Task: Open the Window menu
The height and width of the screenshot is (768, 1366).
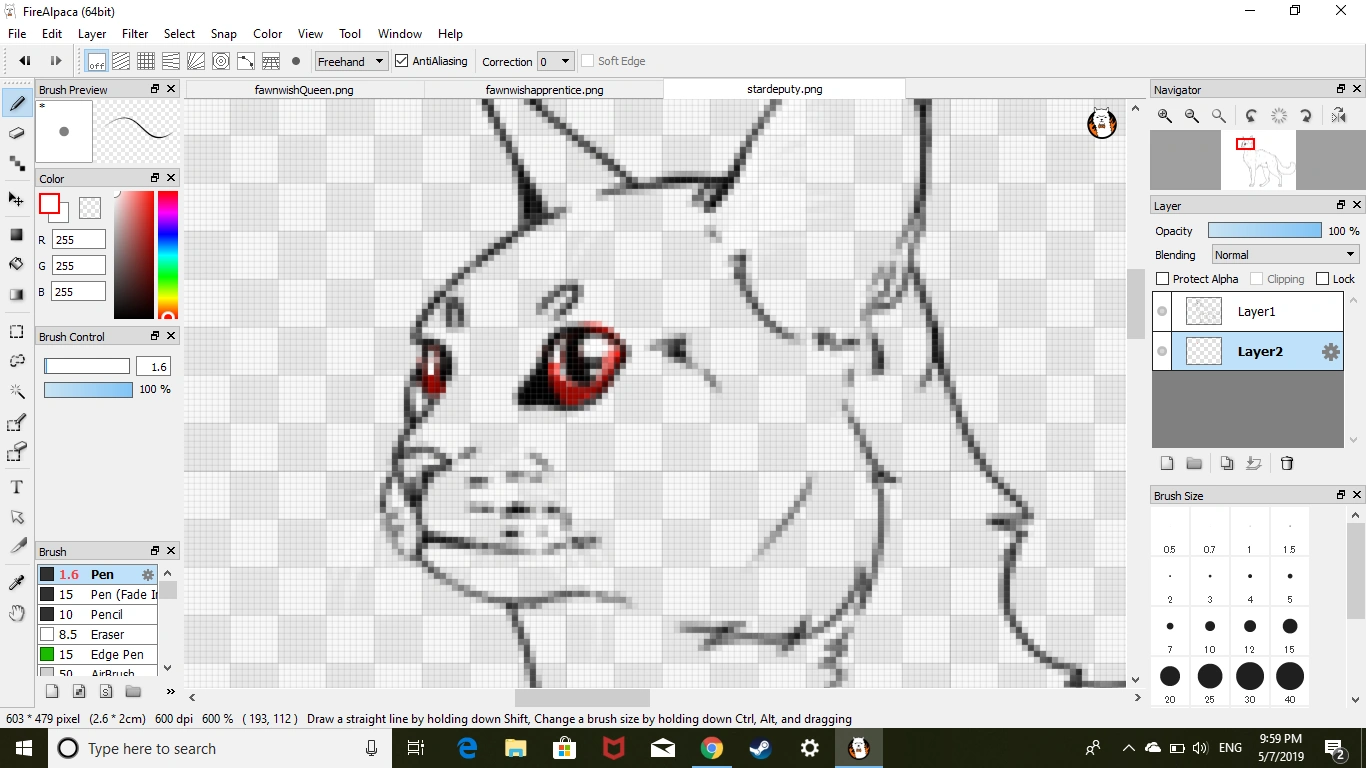Action: [400, 34]
